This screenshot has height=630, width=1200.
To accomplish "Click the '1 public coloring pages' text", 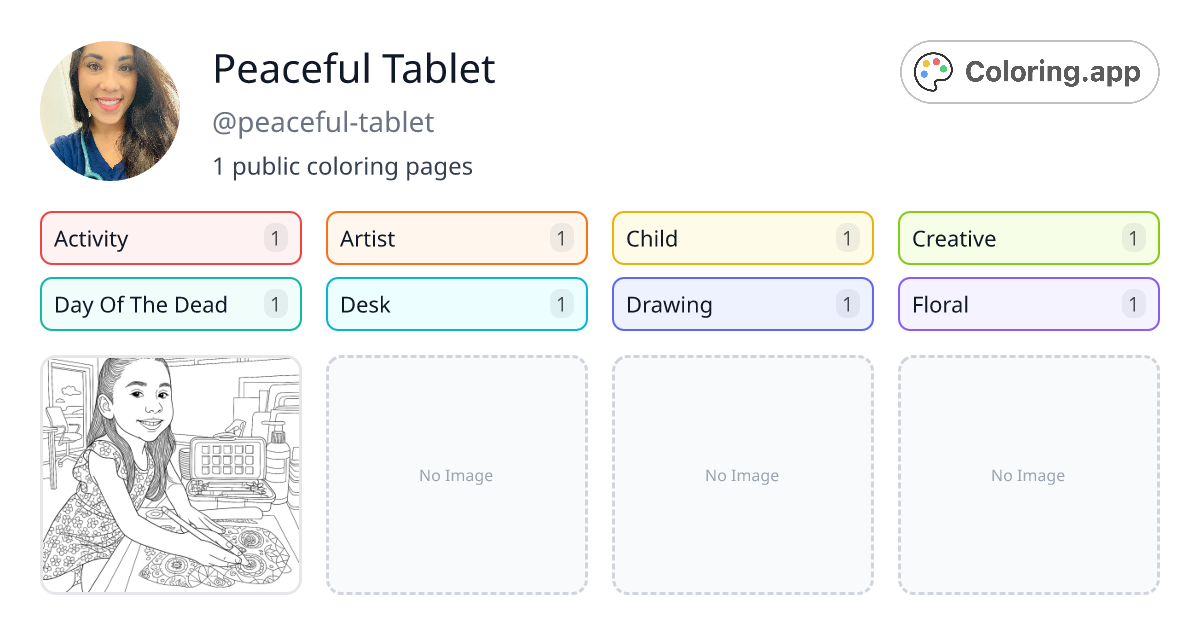I will click(343, 166).
